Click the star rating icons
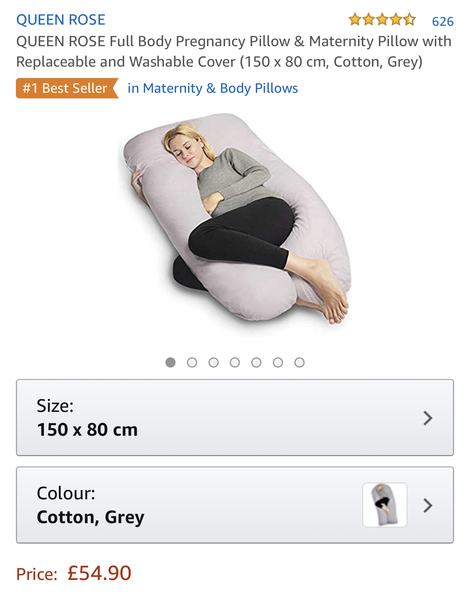This screenshot has width=470, height=600. 382,19
